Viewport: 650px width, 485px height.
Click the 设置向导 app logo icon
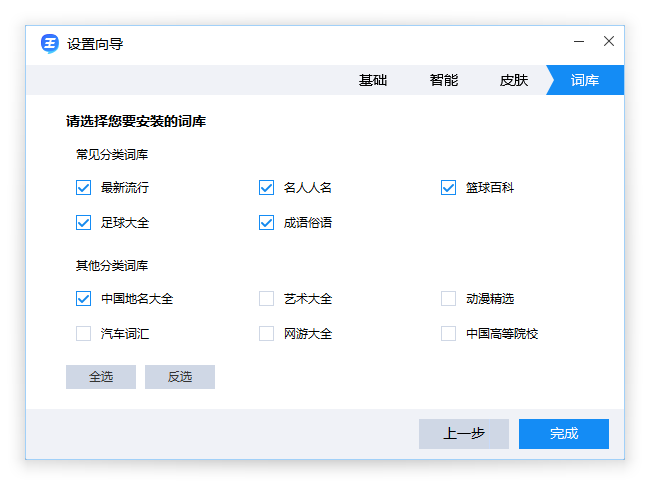50,43
